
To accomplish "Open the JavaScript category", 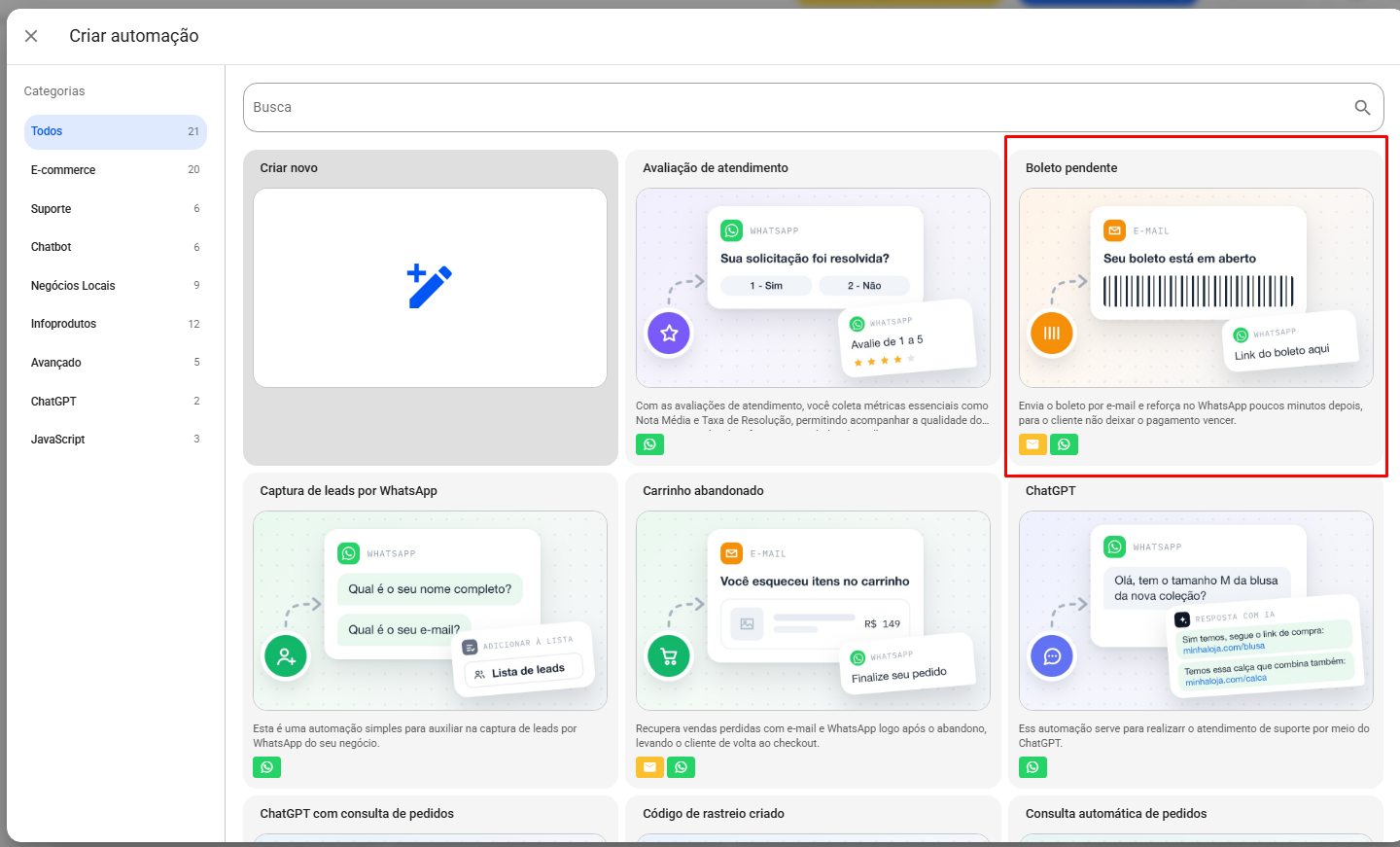I will pyautogui.click(x=116, y=440).
